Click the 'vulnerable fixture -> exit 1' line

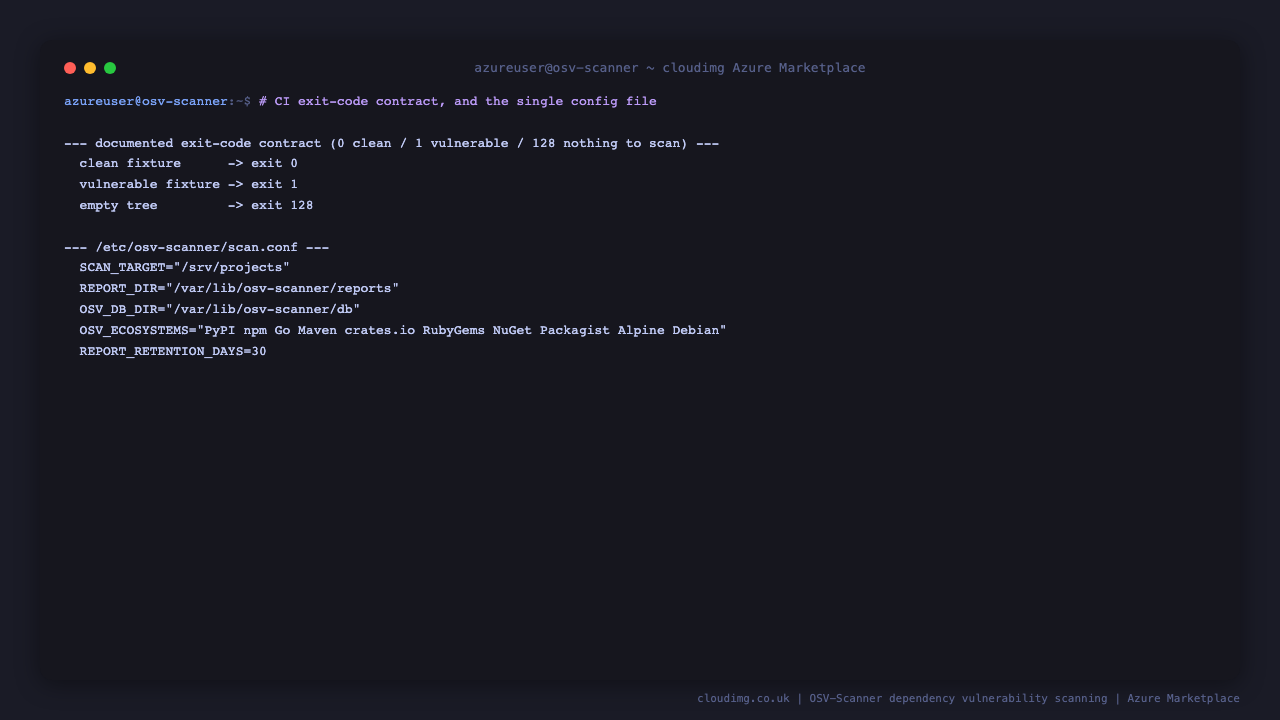[189, 185]
